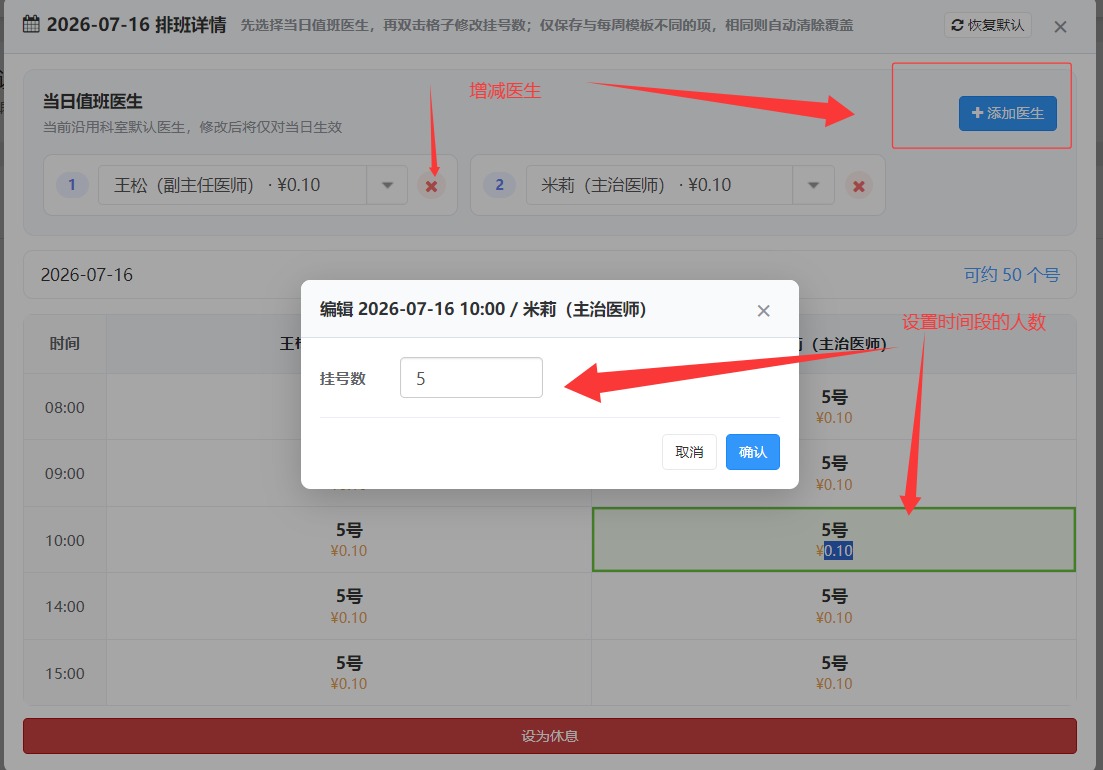Select the 14:00 slot for 米莉
The image size is (1103, 770).
[x=834, y=605]
